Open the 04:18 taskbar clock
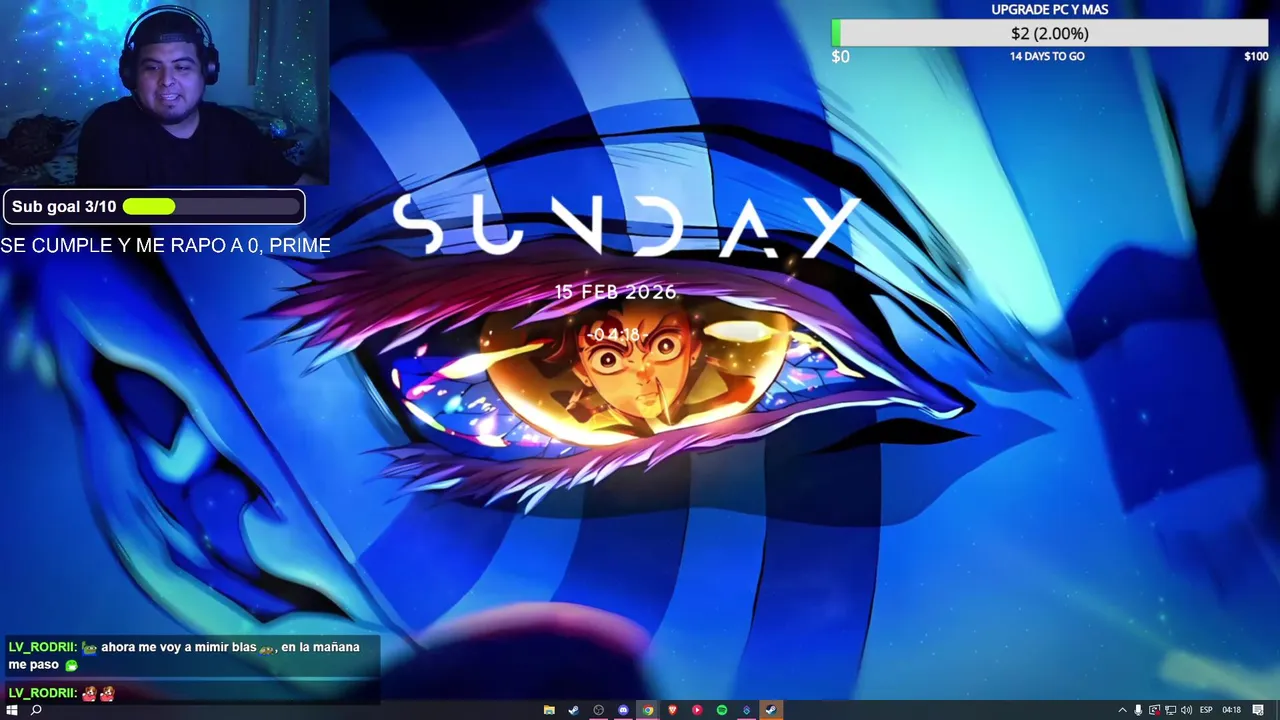The width and height of the screenshot is (1280, 720). pyautogui.click(x=1232, y=710)
